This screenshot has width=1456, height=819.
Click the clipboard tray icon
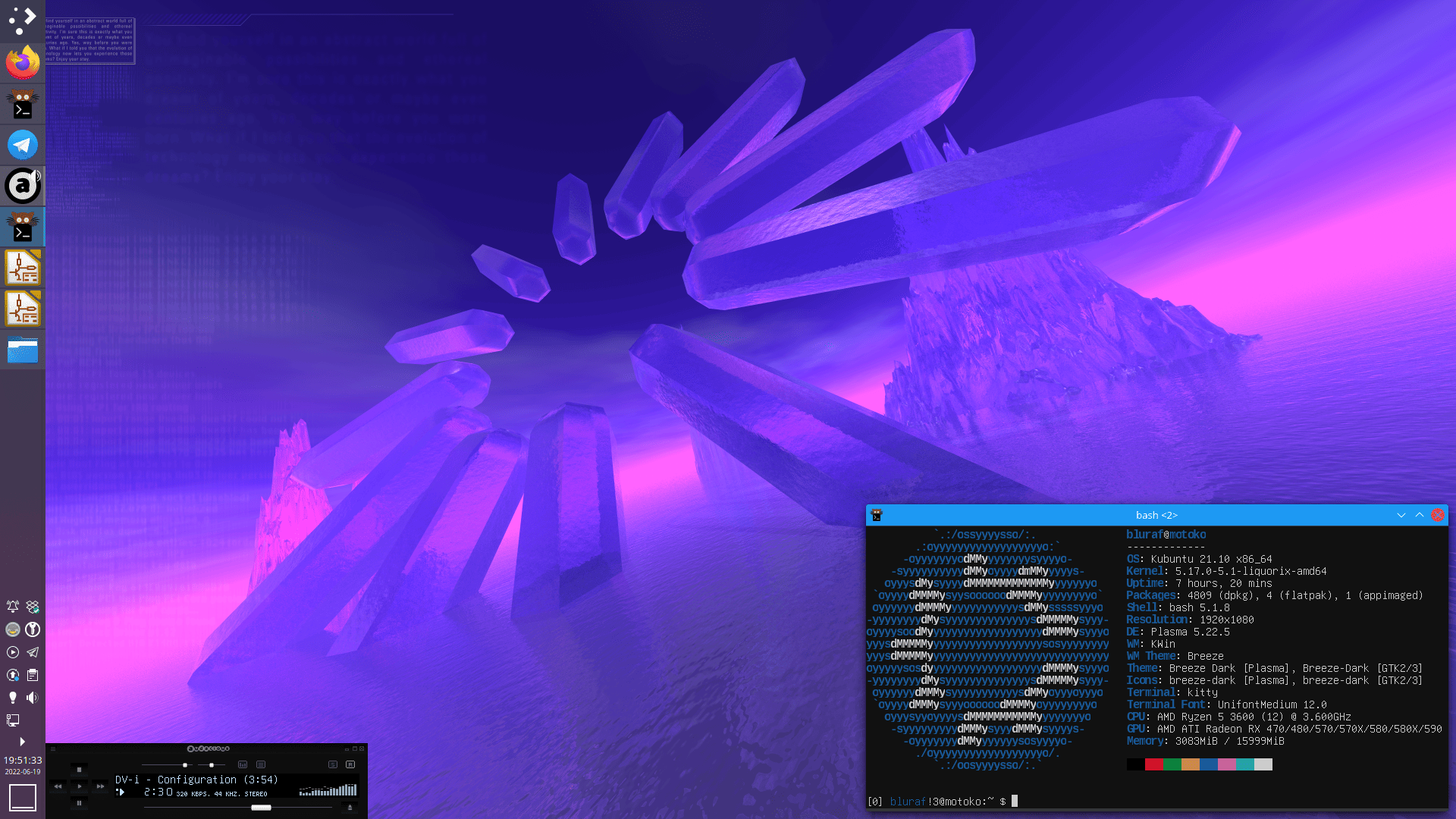coord(33,675)
